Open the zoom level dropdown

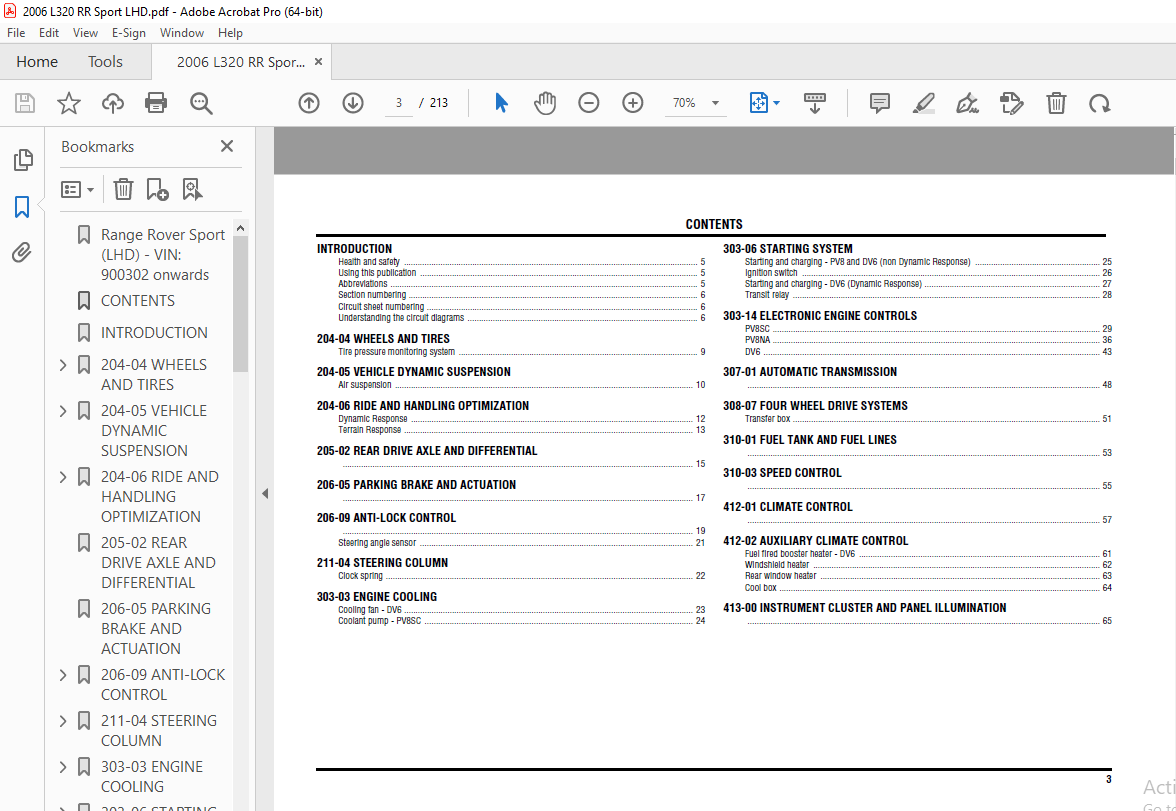pos(716,103)
